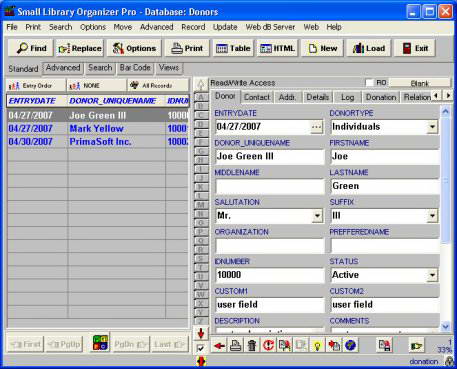Switch to the Bar Code tab
457x369 pixels.
[x=135, y=68]
